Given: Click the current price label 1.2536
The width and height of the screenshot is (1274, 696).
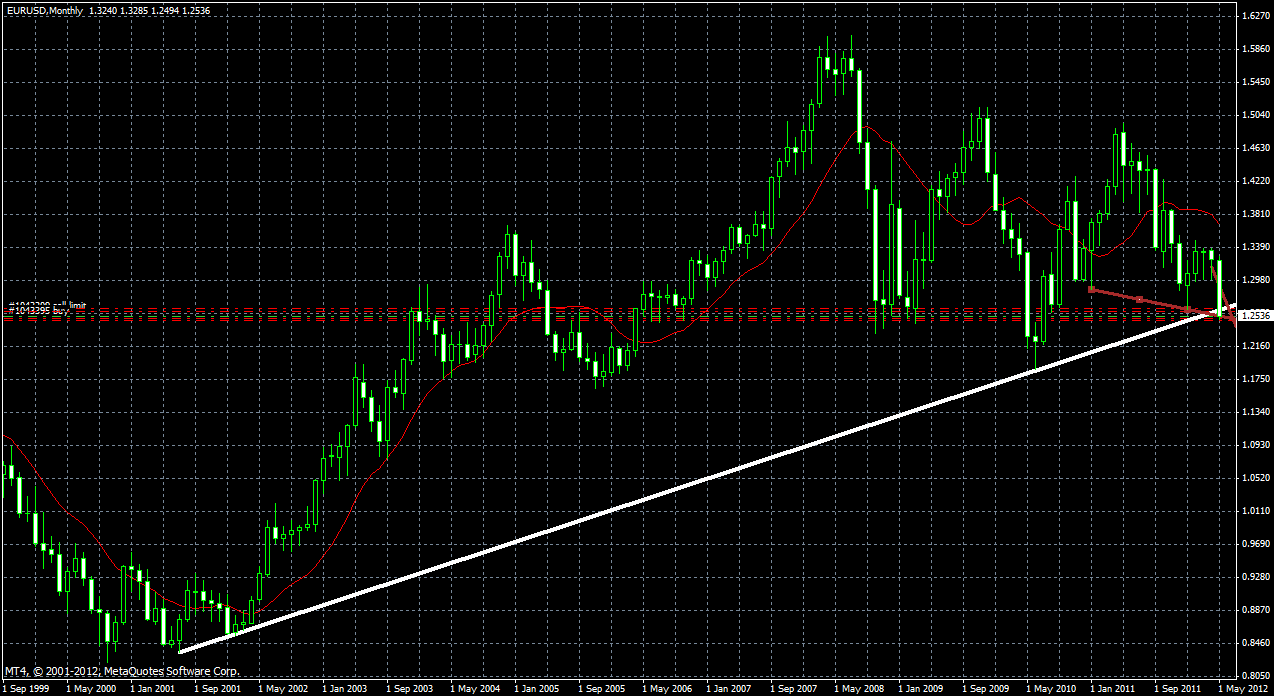Looking at the screenshot, I should (x=1256, y=315).
